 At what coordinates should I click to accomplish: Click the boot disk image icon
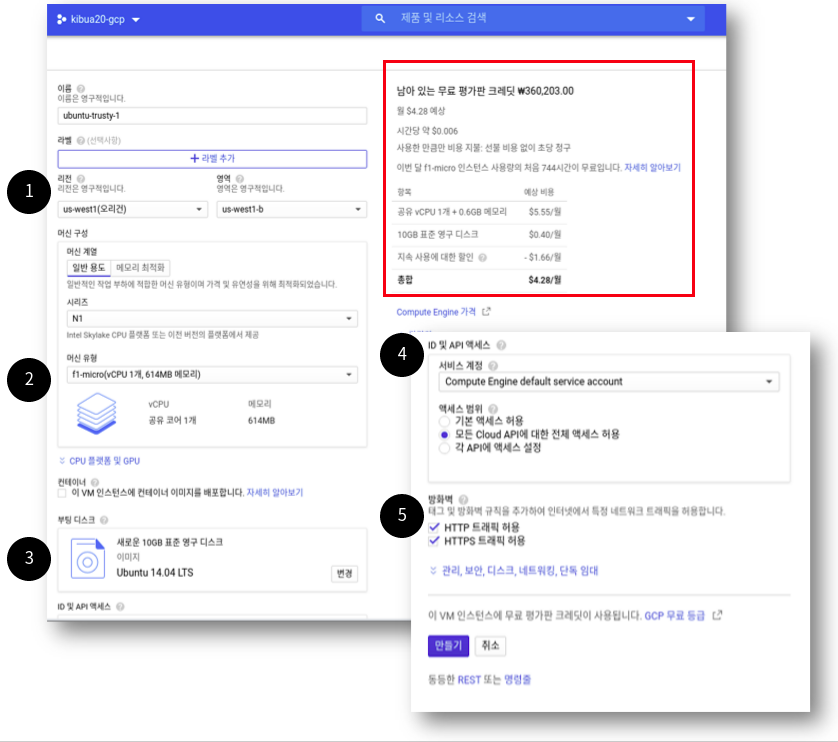pyautogui.click(x=88, y=559)
